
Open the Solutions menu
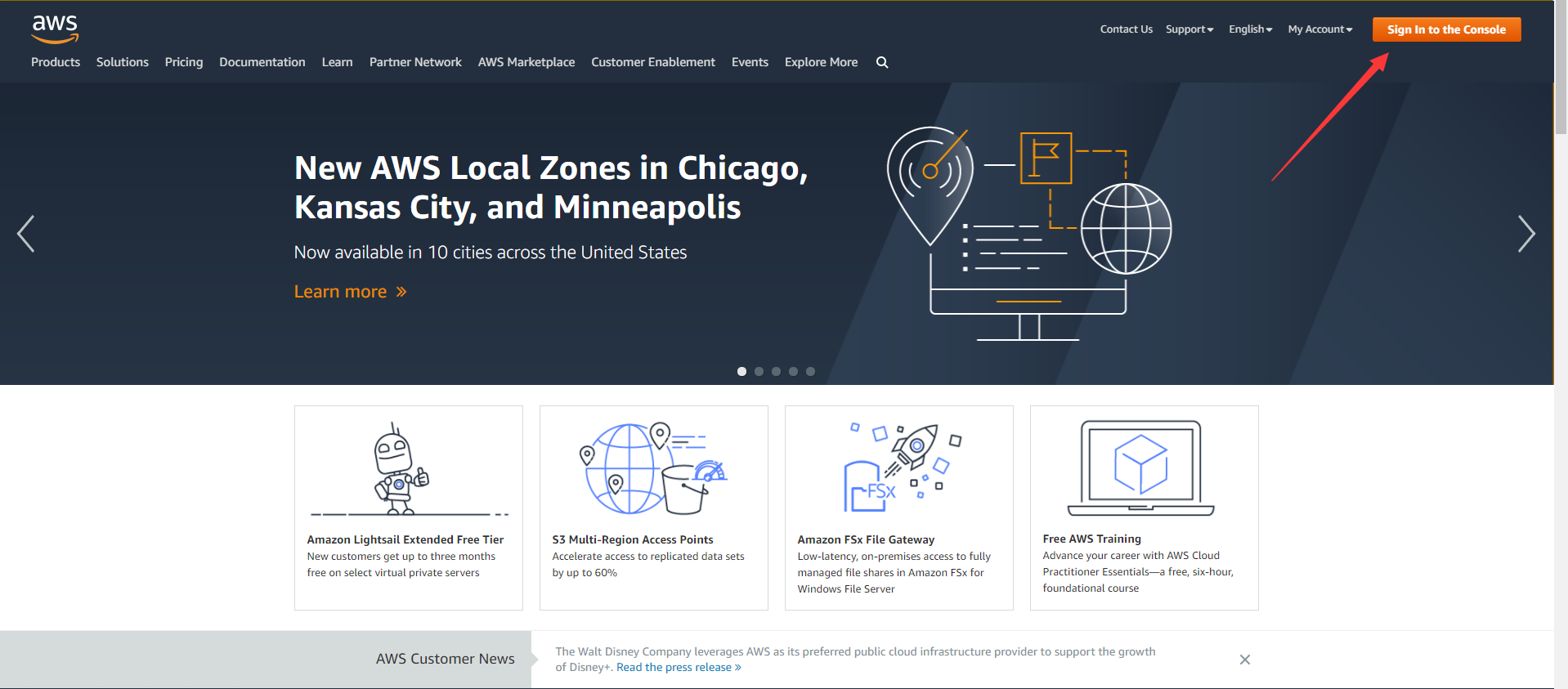123,62
